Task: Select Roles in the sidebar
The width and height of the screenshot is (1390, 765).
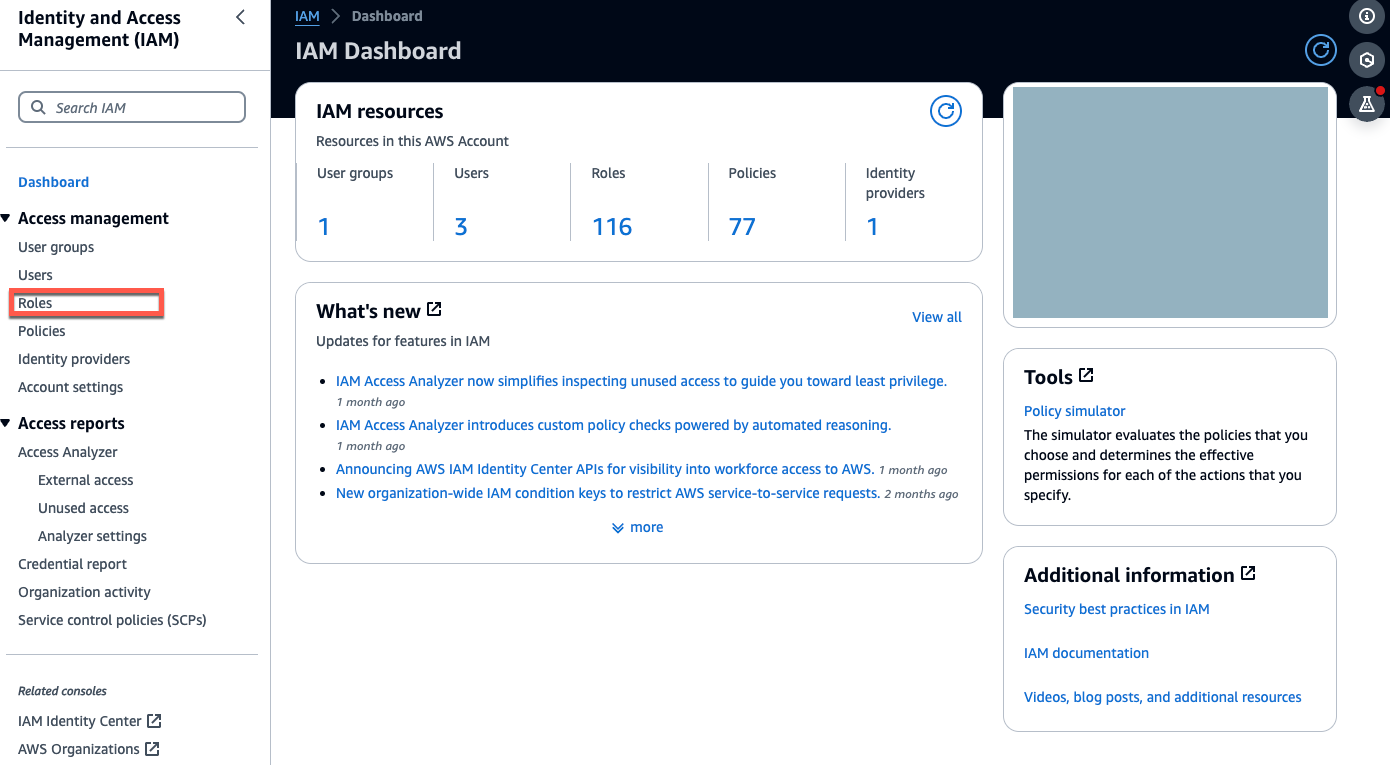Action: point(35,302)
